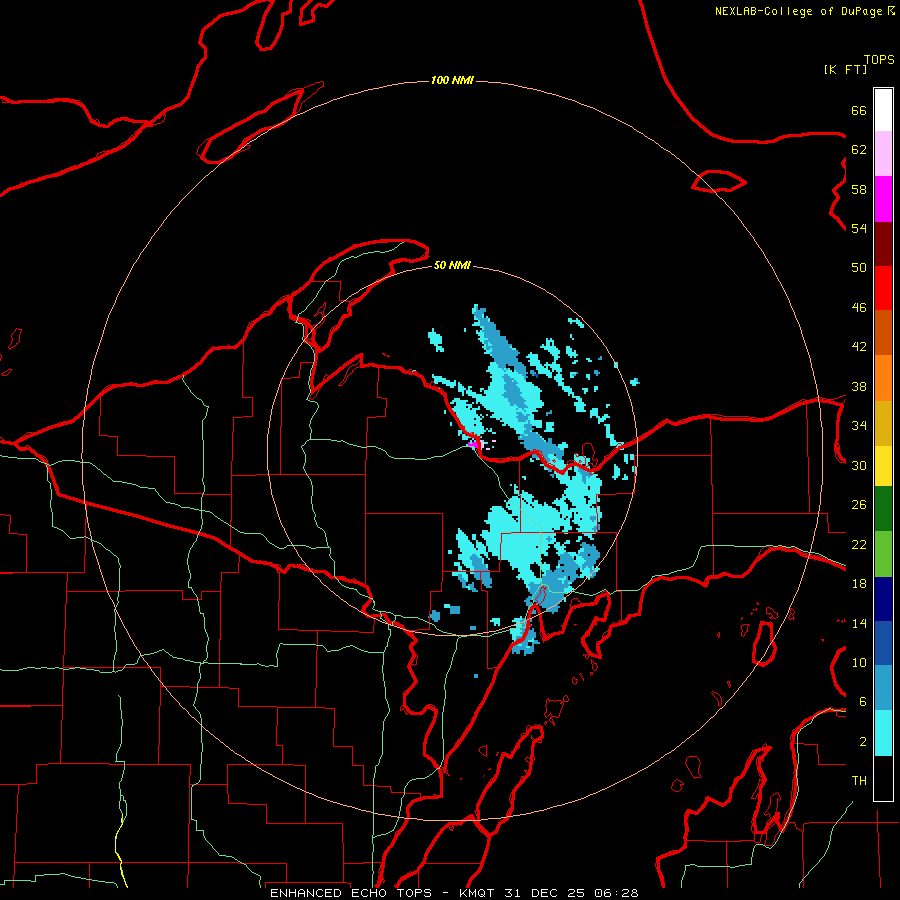This screenshot has height=900, width=900.
Task: Select the "6" legend value
Action: [863, 702]
